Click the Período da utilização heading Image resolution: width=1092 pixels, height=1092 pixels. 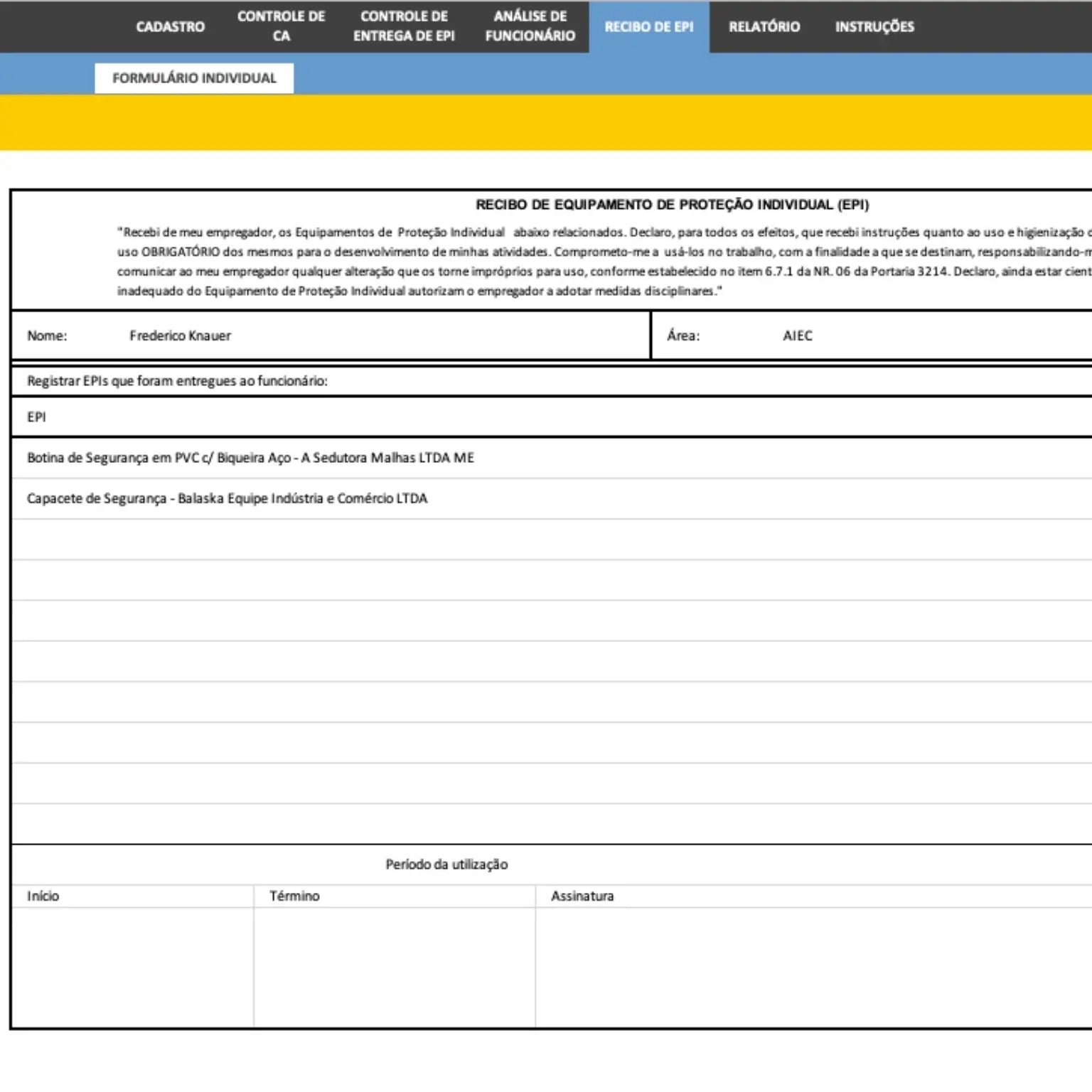[446, 864]
